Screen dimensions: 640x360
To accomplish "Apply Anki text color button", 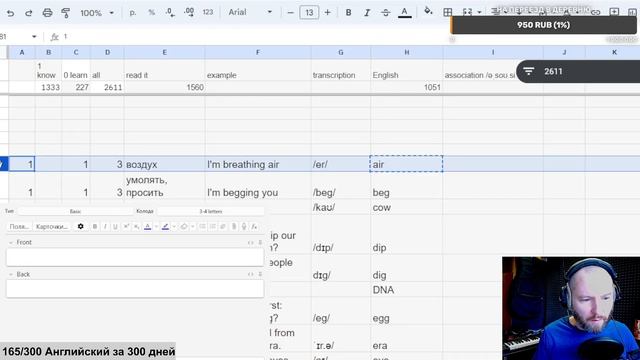I will tap(148, 227).
